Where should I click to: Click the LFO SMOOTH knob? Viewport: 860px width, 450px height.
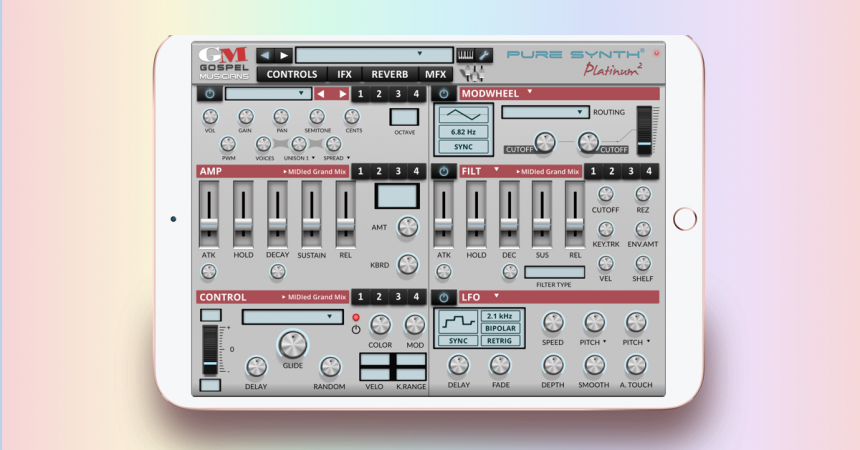[594, 365]
